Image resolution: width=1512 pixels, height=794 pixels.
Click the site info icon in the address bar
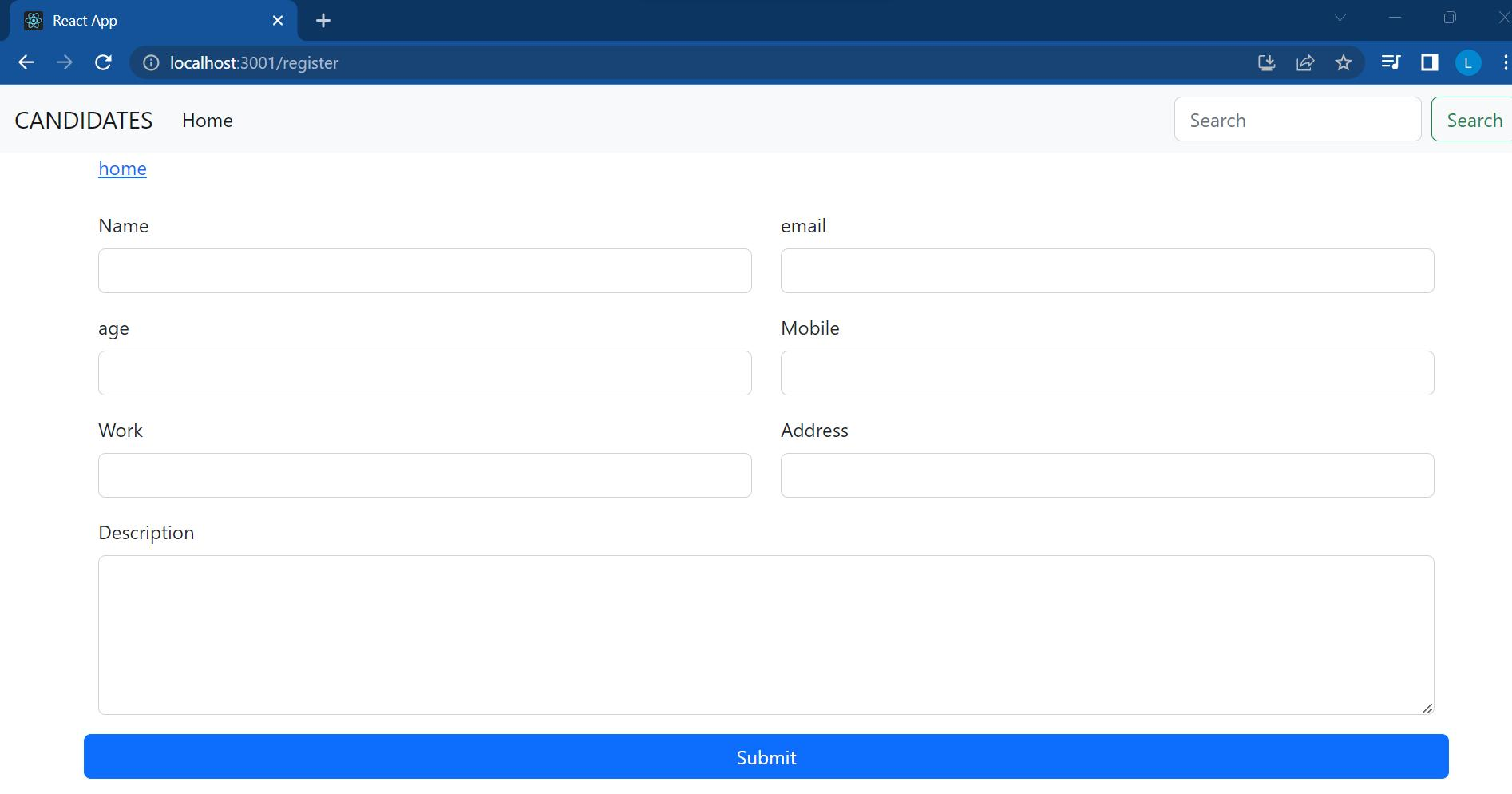[x=149, y=62]
